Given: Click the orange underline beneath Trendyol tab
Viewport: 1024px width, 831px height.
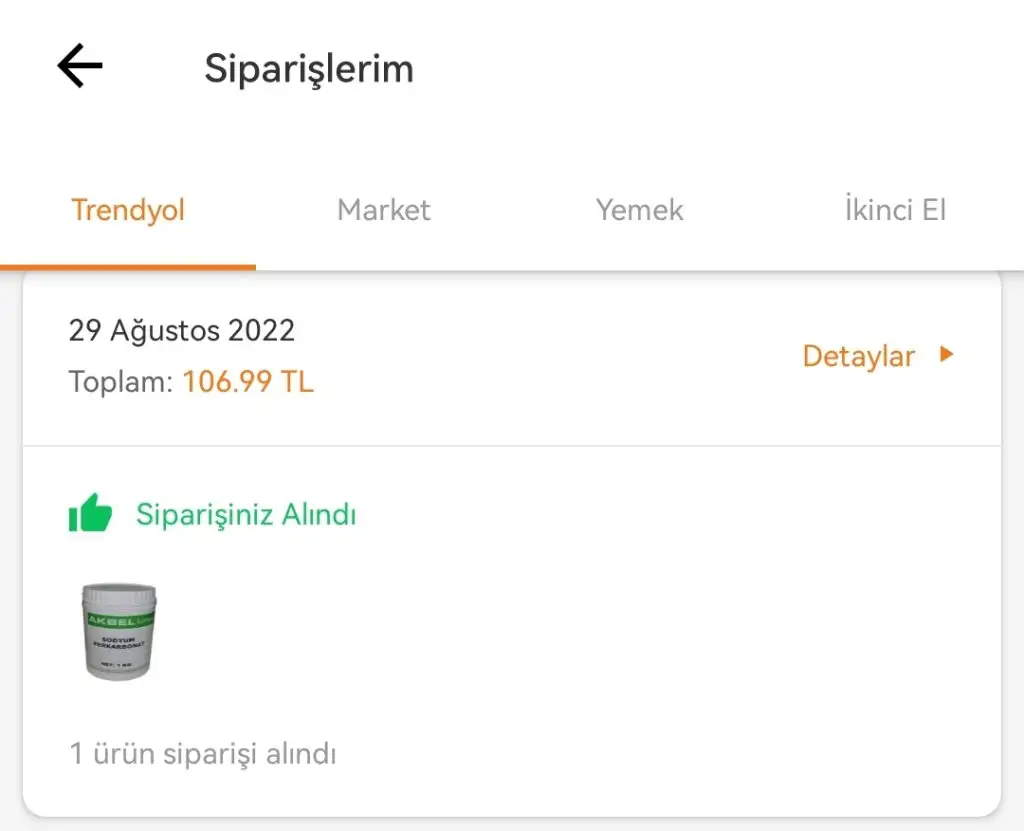Looking at the screenshot, I should point(128,267).
